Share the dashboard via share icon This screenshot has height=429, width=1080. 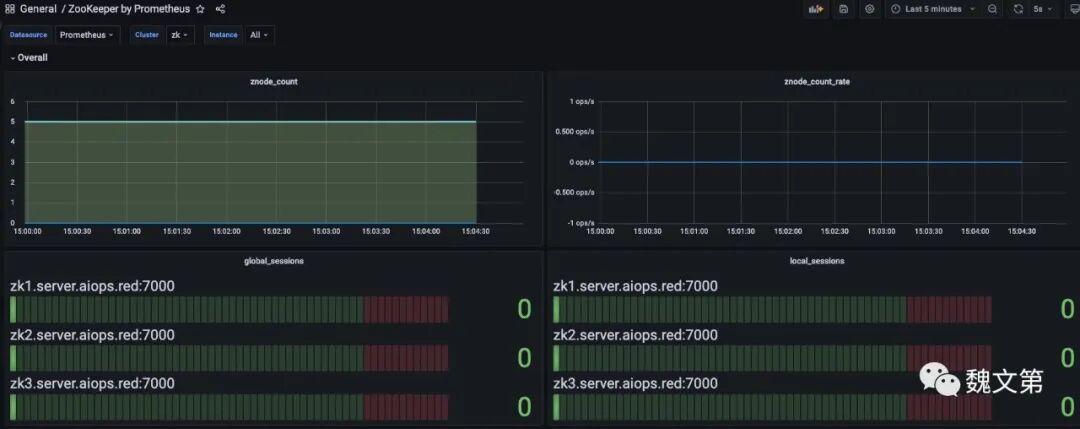click(220, 10)
